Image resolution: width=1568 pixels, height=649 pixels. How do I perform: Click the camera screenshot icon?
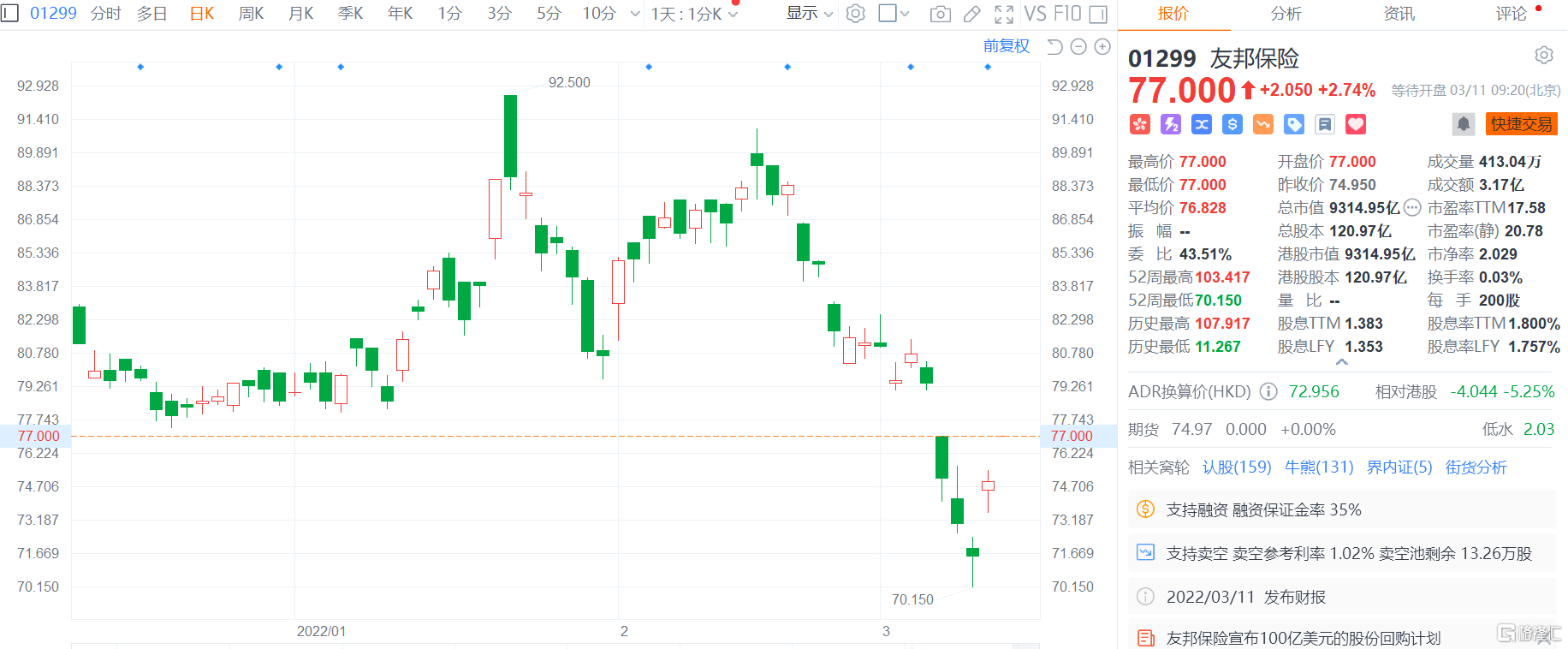940,14
